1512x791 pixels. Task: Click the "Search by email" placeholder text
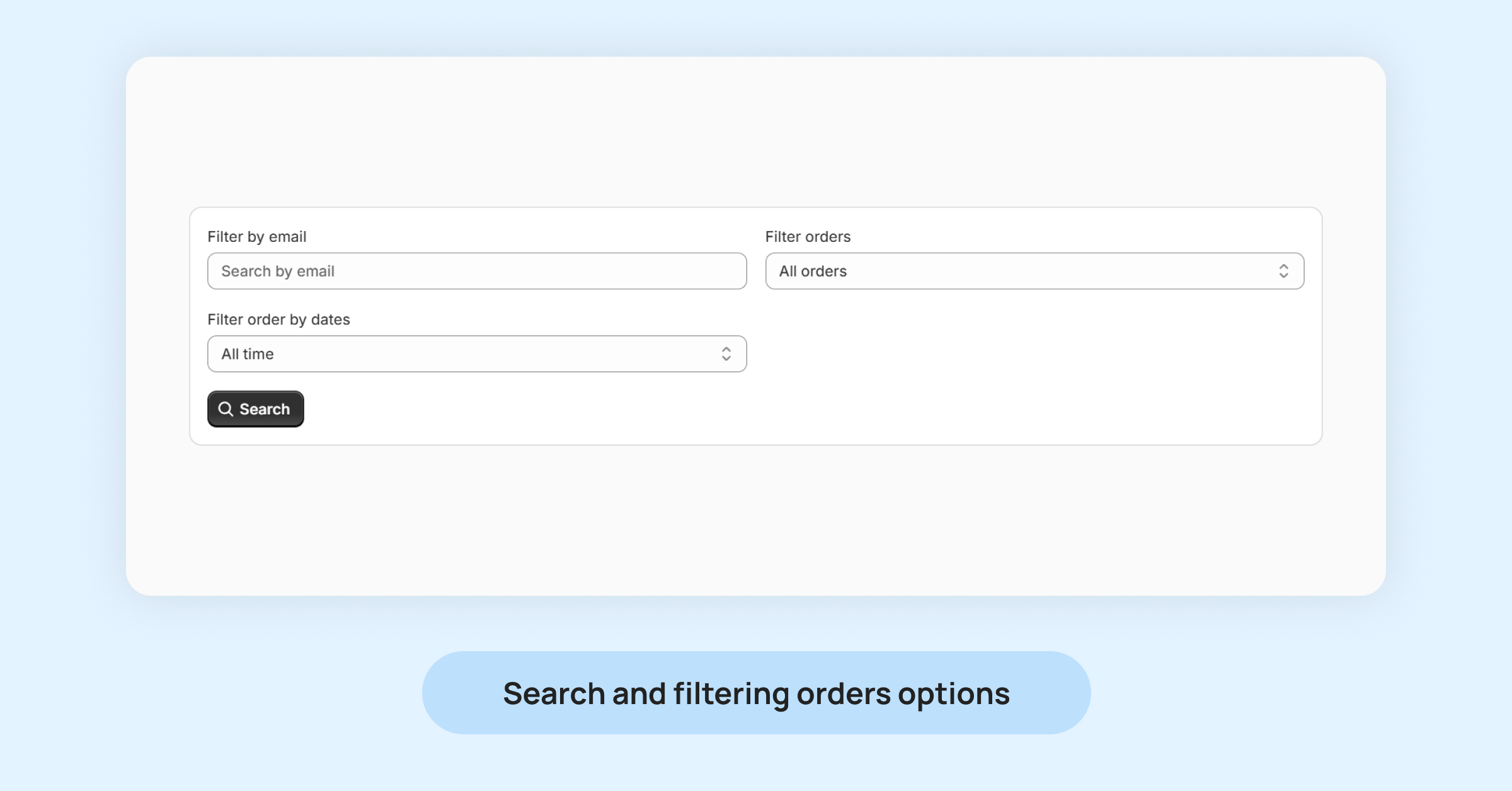pos(278,271)
